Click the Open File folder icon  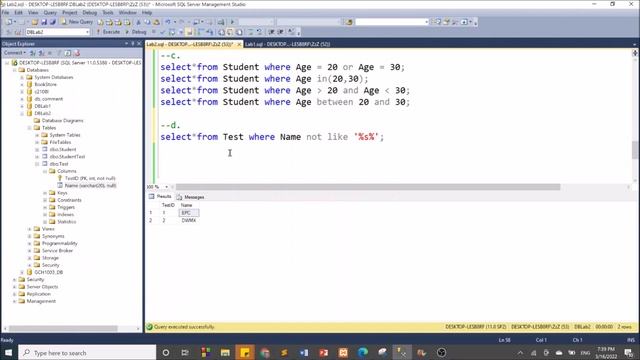35,22
